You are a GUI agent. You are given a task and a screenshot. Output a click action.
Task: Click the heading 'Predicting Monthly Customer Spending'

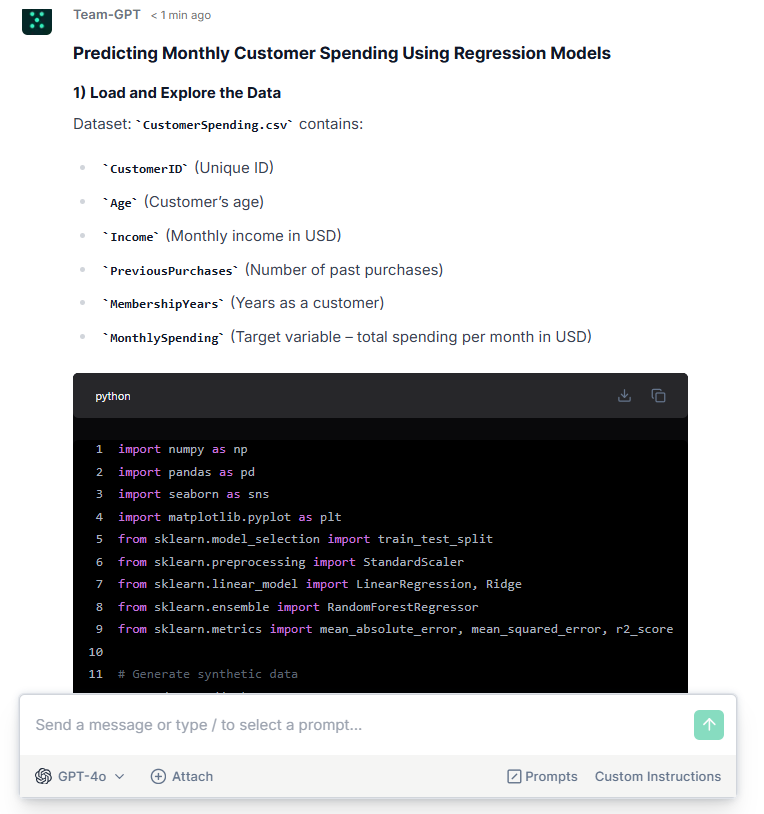click(342, 53)
